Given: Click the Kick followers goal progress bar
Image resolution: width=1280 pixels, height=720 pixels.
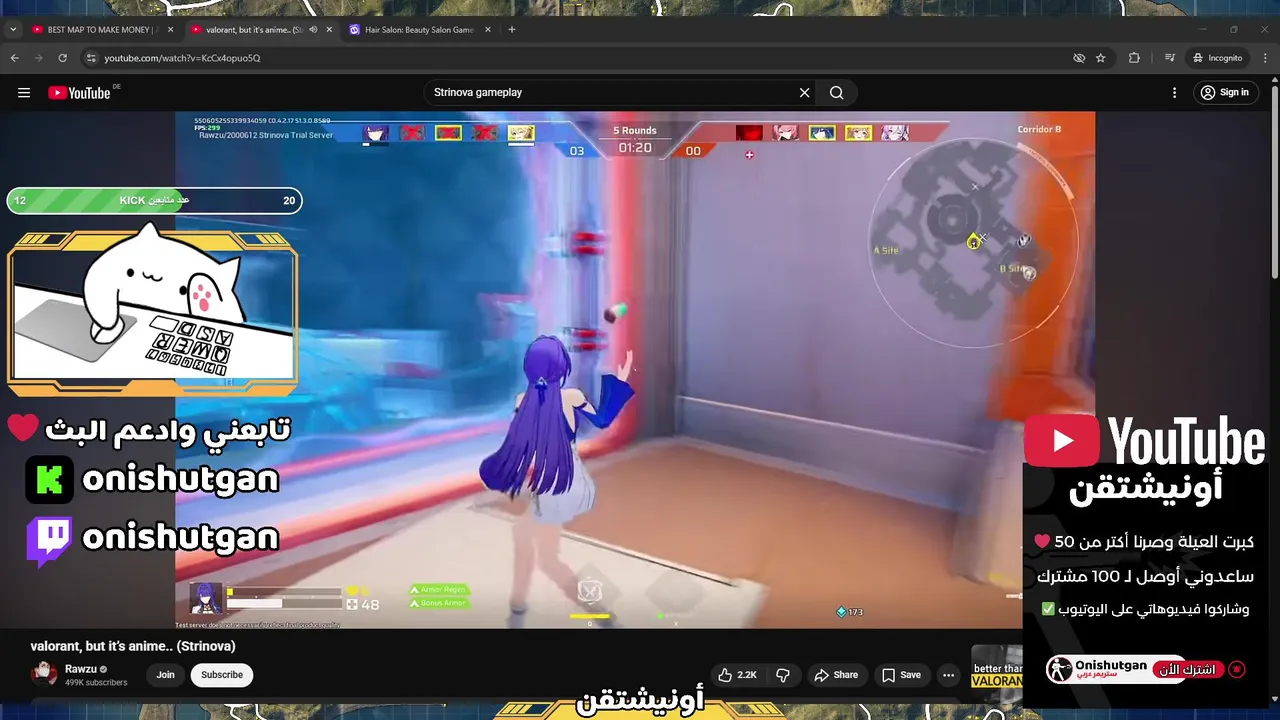Looking at the screenshot, I should 154,200.
